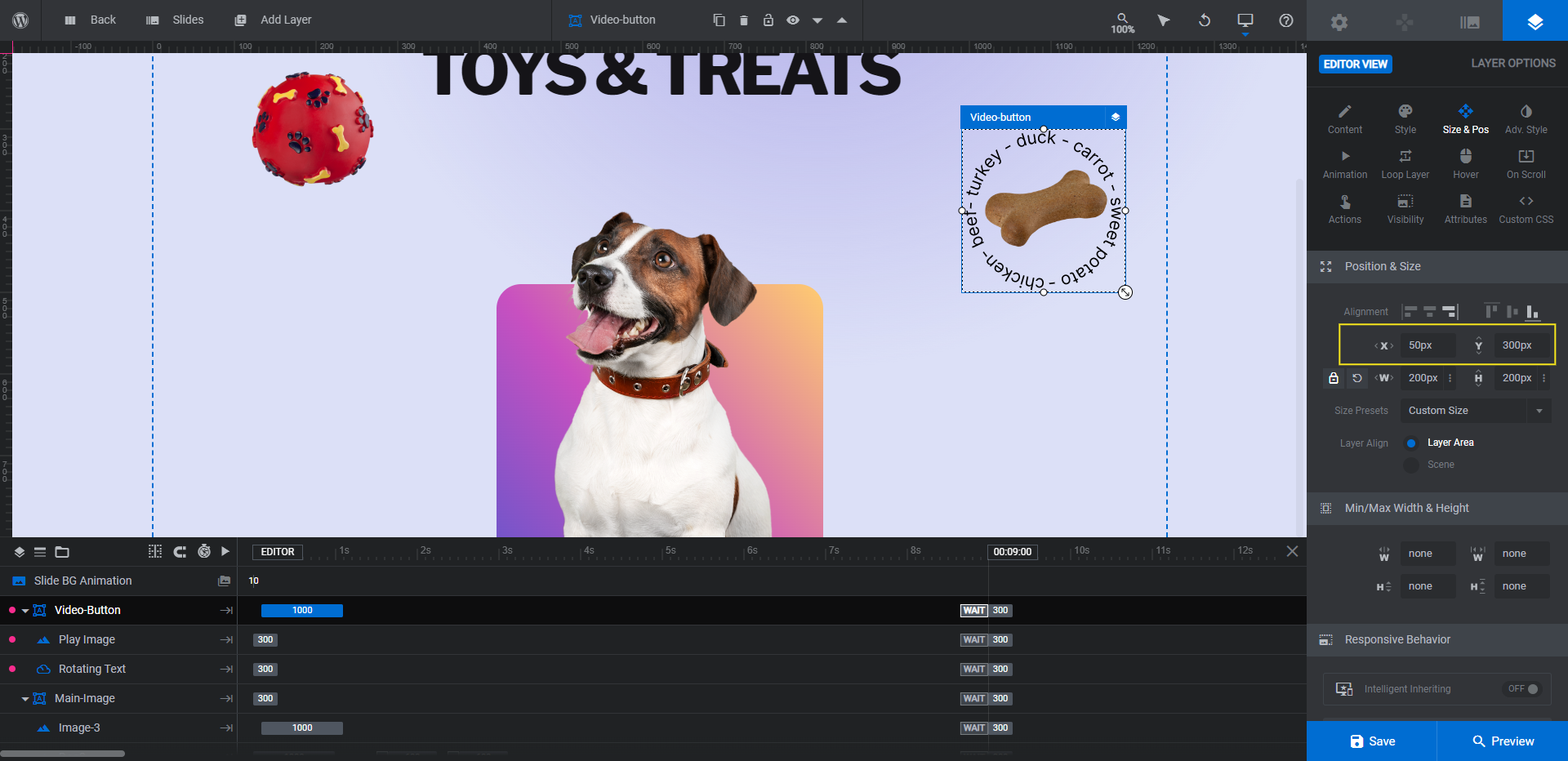Open the Content layer settings

1345,119
